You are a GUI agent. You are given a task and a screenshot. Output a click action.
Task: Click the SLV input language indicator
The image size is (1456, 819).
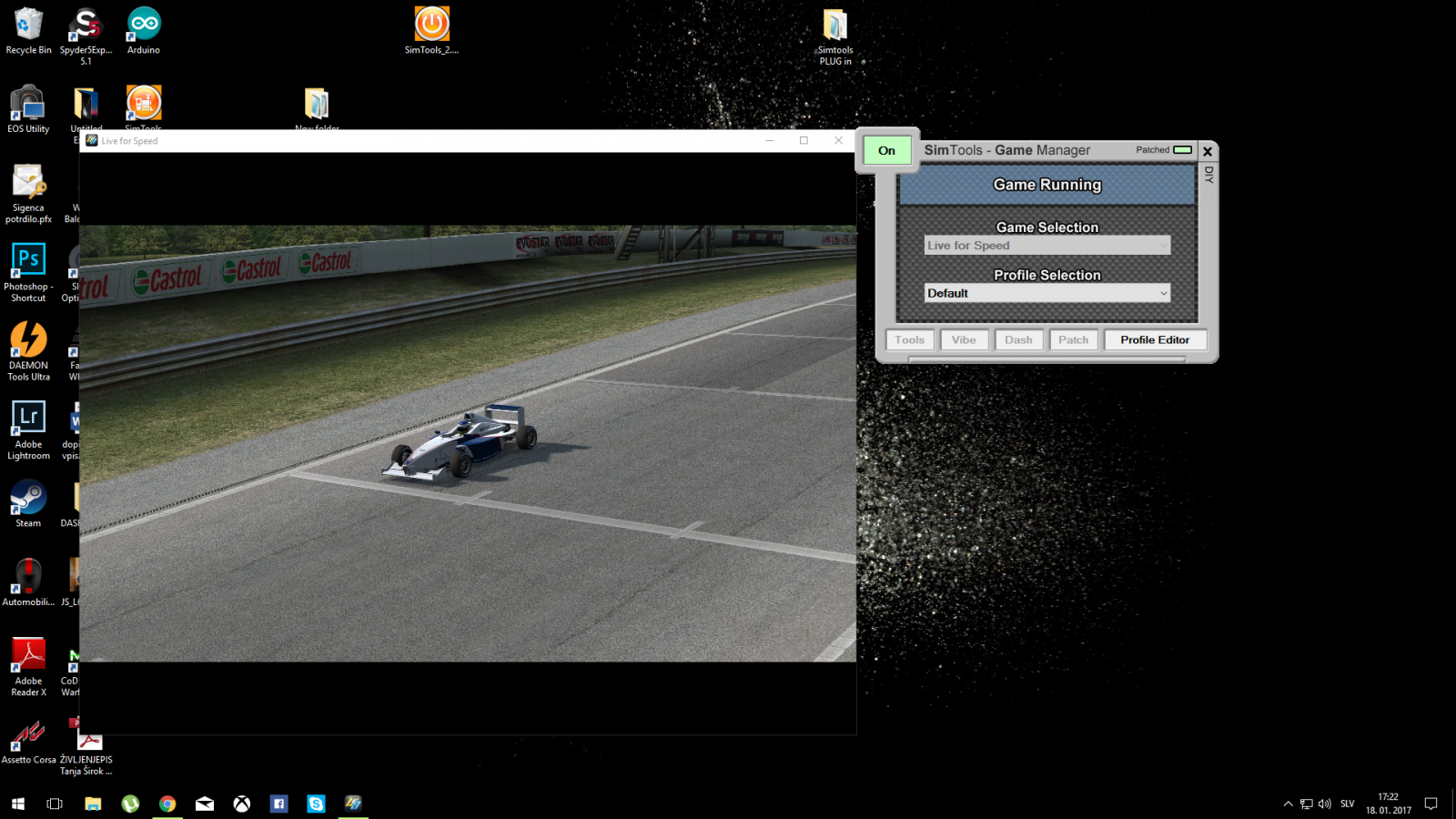[1348, 804]
